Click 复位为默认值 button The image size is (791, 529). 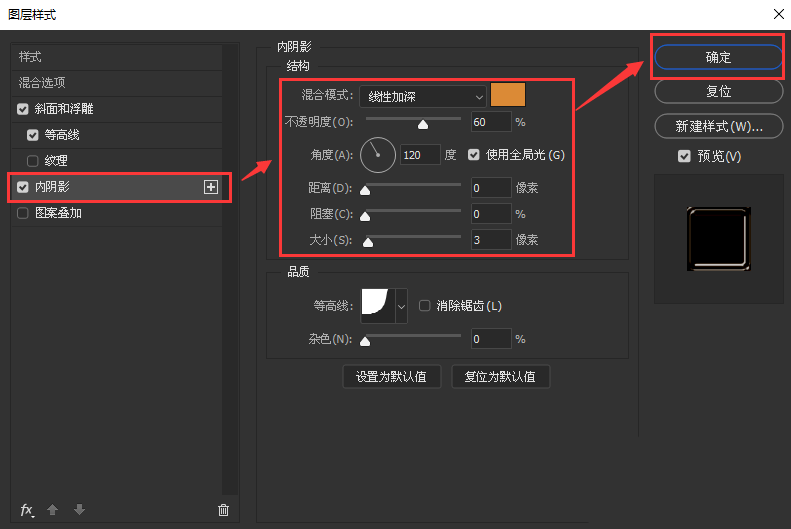(500, 377)
